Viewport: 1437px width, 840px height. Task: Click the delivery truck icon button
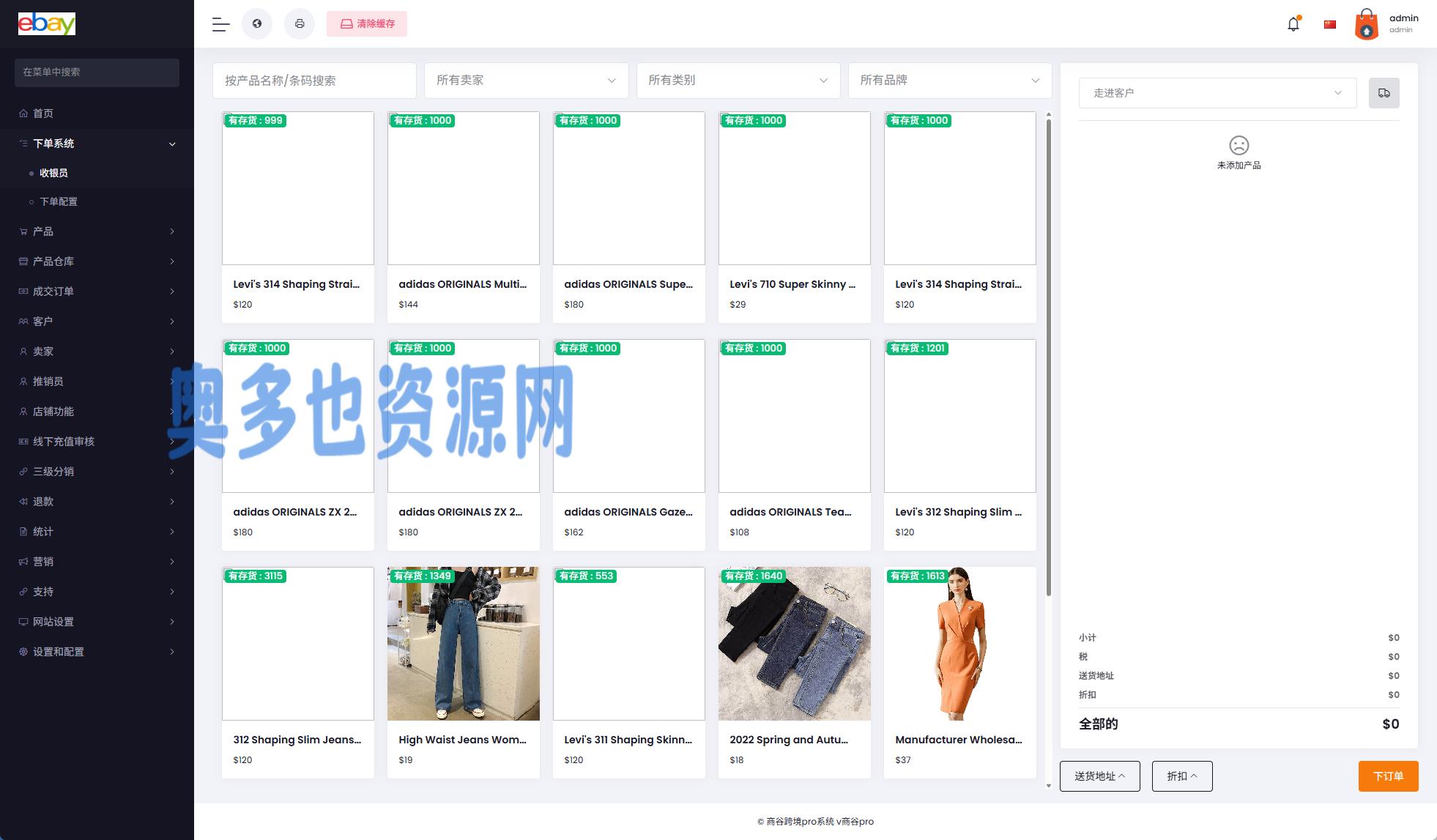click(1384, 93)
